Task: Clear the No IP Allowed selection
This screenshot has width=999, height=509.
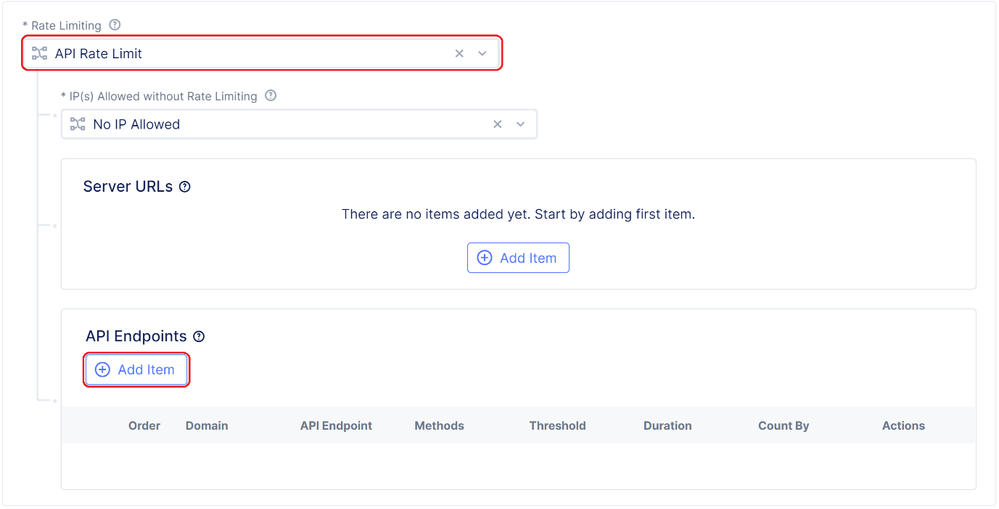Action: (498, 125)
